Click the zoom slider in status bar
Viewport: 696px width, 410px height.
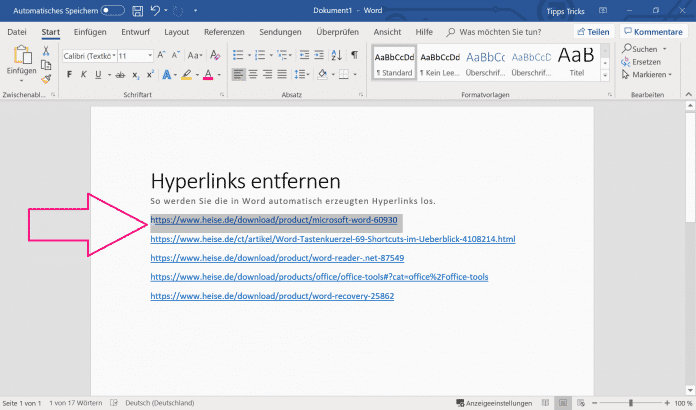pyautogui.click(x=630, y=402)
